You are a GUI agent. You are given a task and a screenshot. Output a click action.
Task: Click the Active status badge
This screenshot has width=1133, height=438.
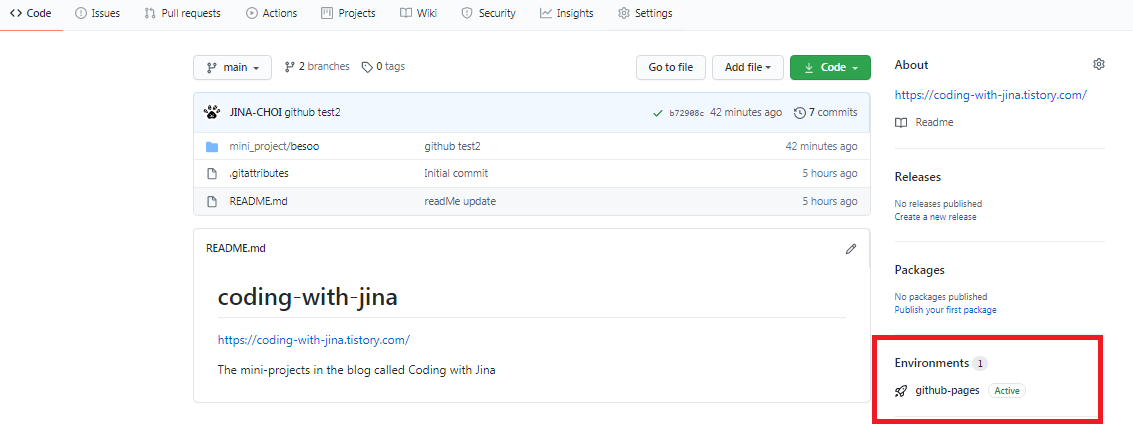click(x=1007, y=391)
